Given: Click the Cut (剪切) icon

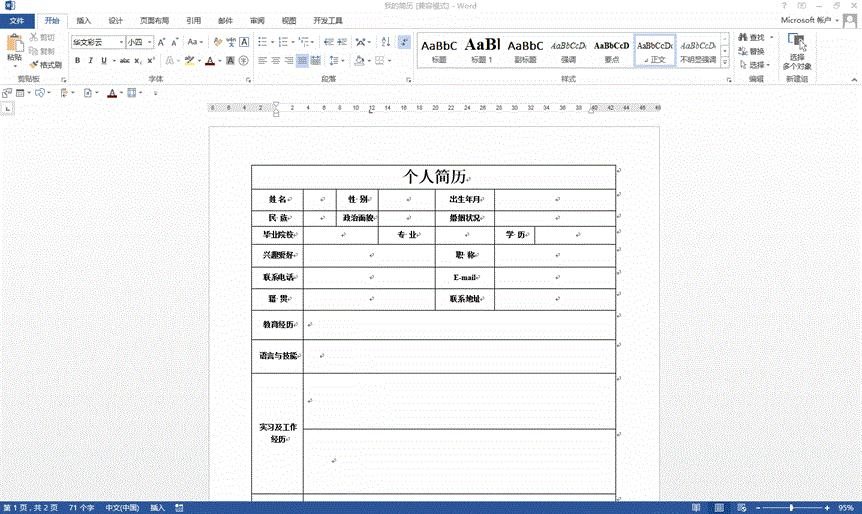Looking at the screenshot, I should 42,37.
